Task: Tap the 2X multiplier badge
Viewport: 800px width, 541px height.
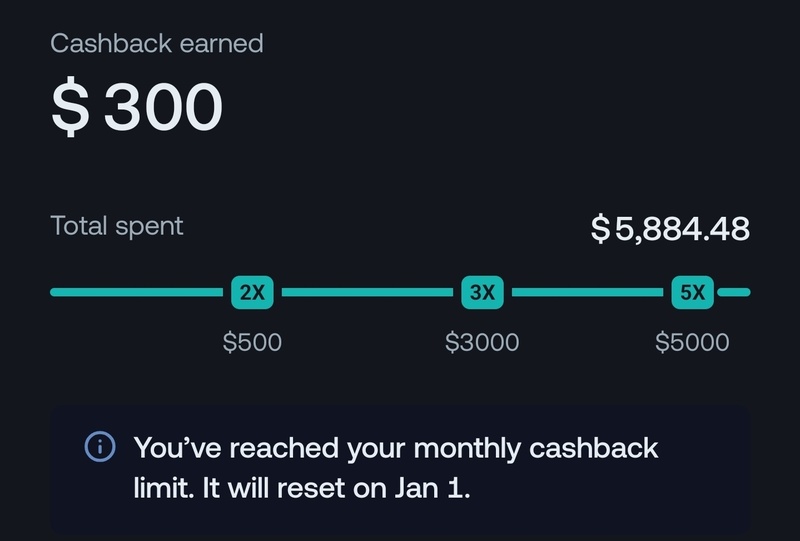Action: (252, 292)
